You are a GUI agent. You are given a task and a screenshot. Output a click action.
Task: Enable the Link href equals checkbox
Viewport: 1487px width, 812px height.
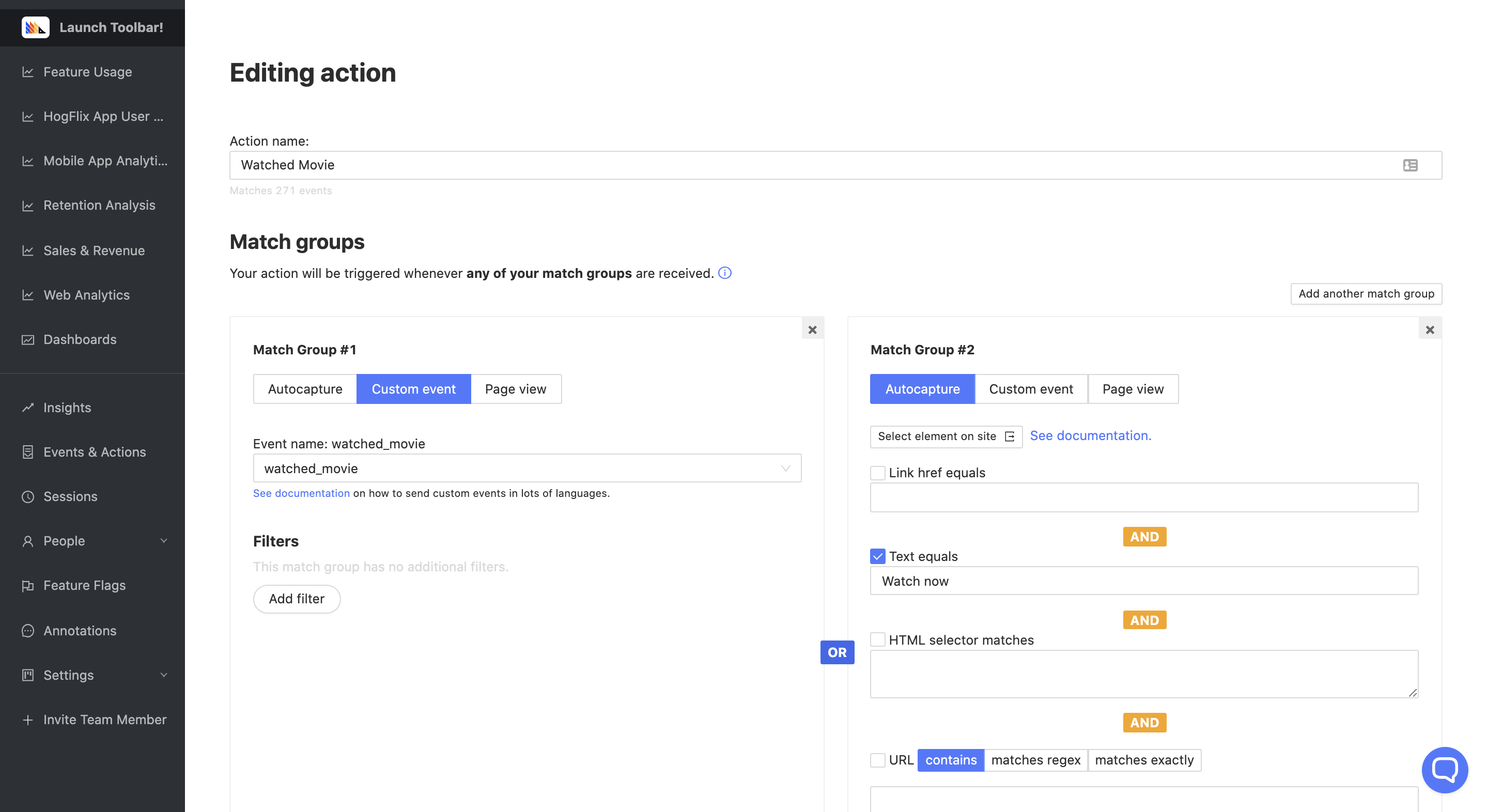point(877,473)
